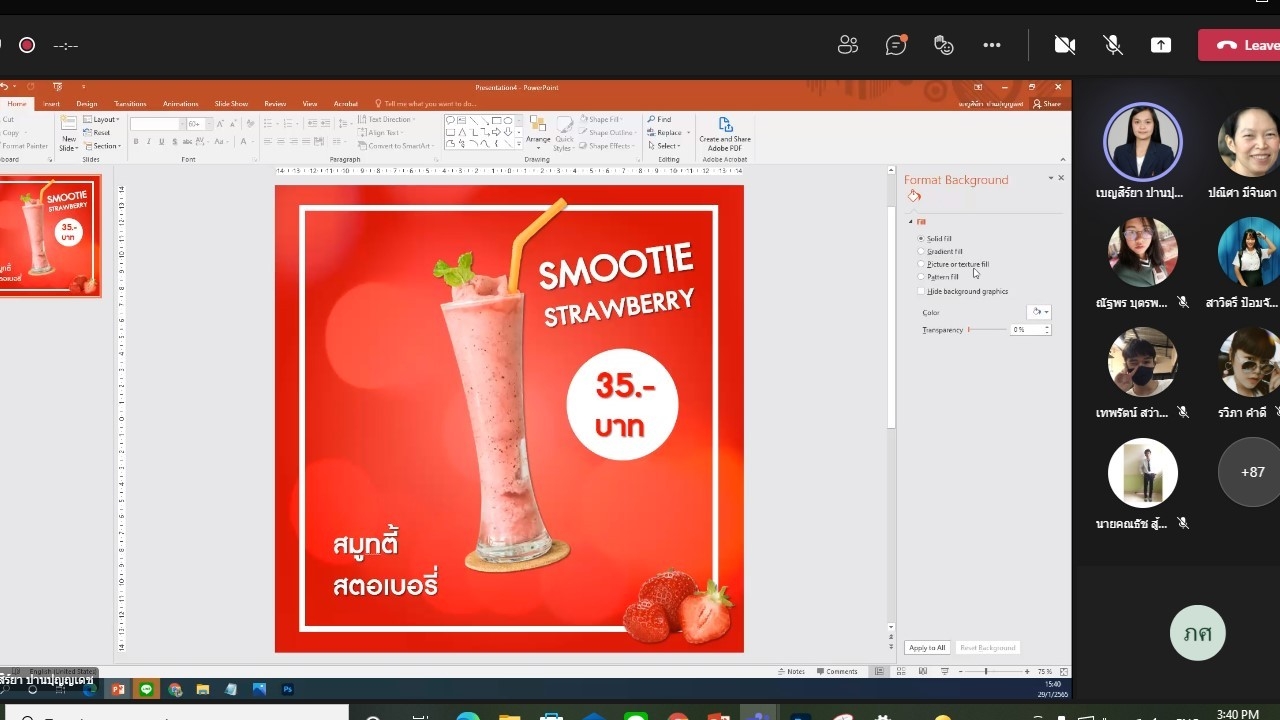Viewport: 1280px width, 720px height.
Task: Open more actions ellipsis in Teams
Action: pyautogui.click(x=991, y=45)
